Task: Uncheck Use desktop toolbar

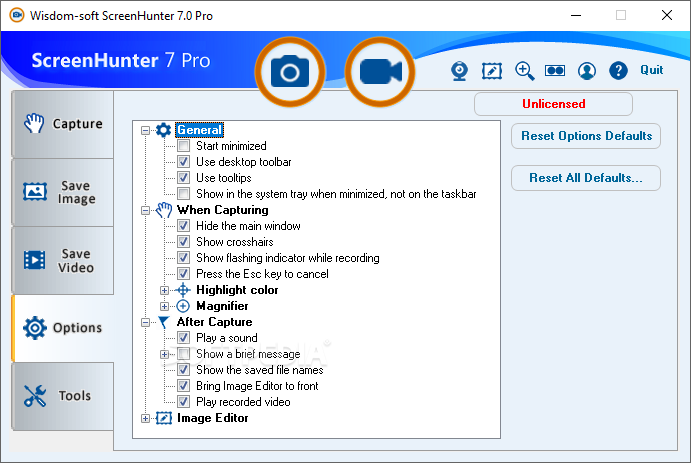Action: (x=183, y=162)
